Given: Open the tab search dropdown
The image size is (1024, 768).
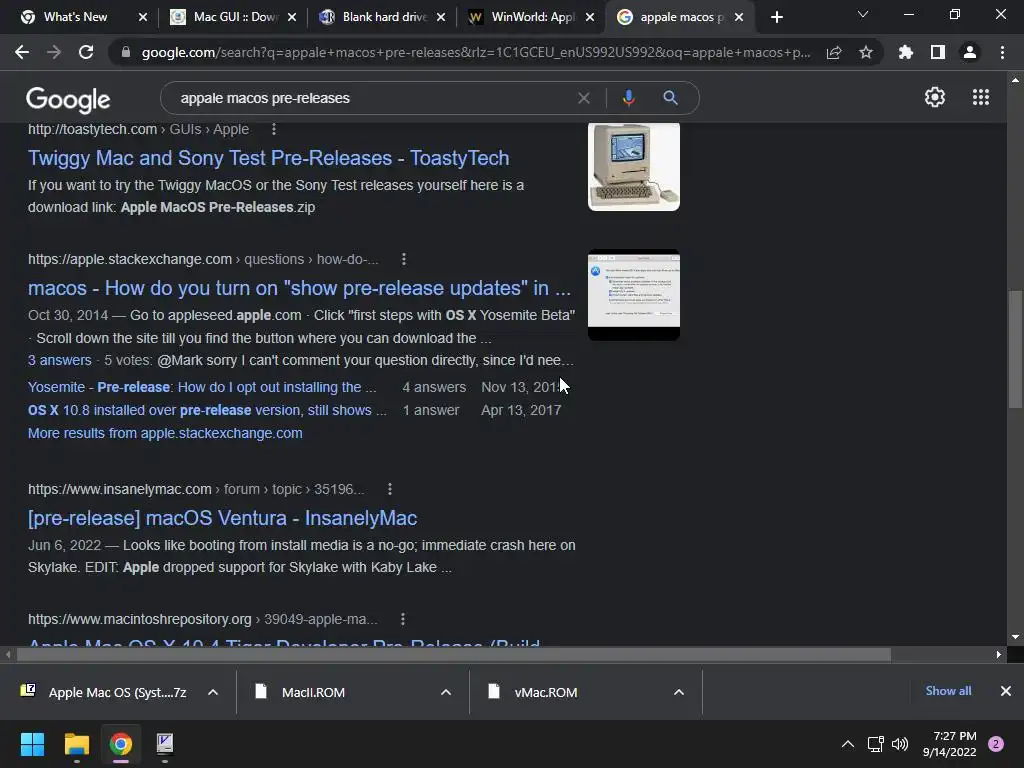Looking at the screenshot, I should pyautogui.click(x=863, y=14).
